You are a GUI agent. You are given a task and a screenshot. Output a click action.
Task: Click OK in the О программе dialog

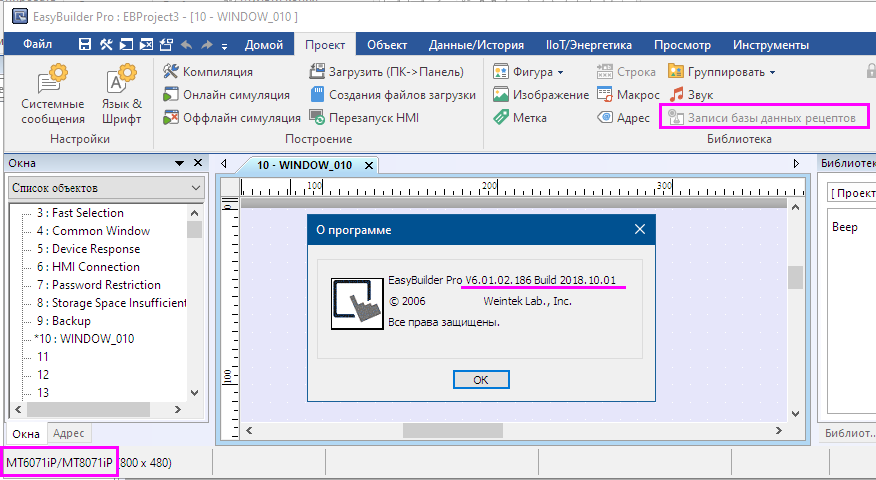[481, 380]
